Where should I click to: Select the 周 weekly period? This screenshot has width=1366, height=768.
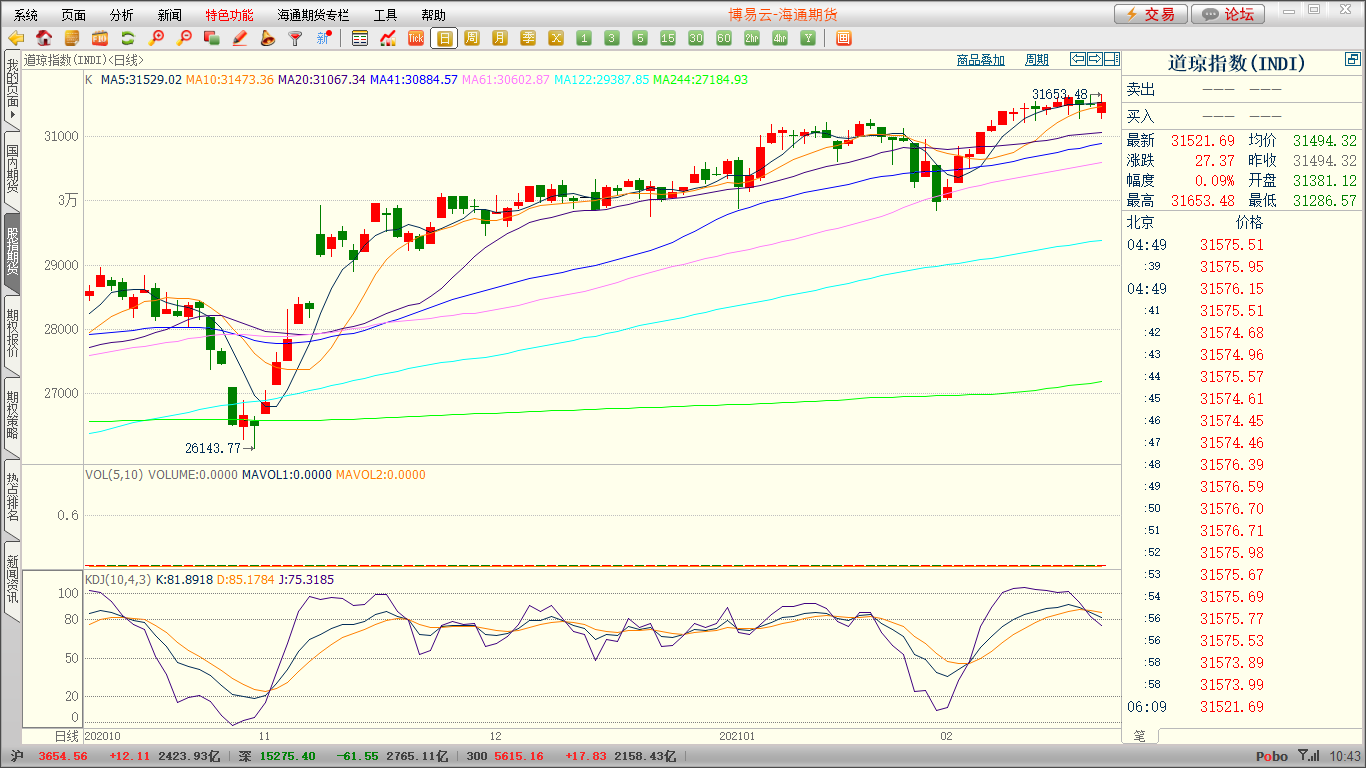coord(472,38)
